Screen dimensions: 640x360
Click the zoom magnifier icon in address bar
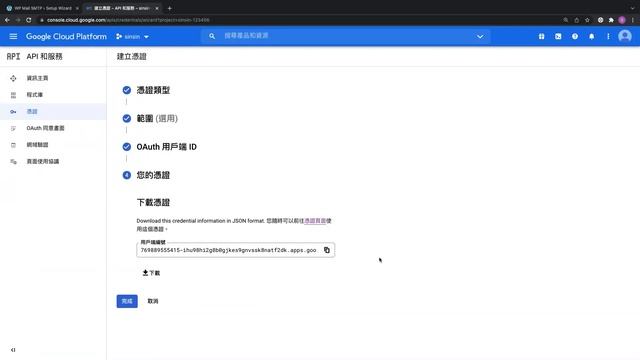tap(566, 20)
